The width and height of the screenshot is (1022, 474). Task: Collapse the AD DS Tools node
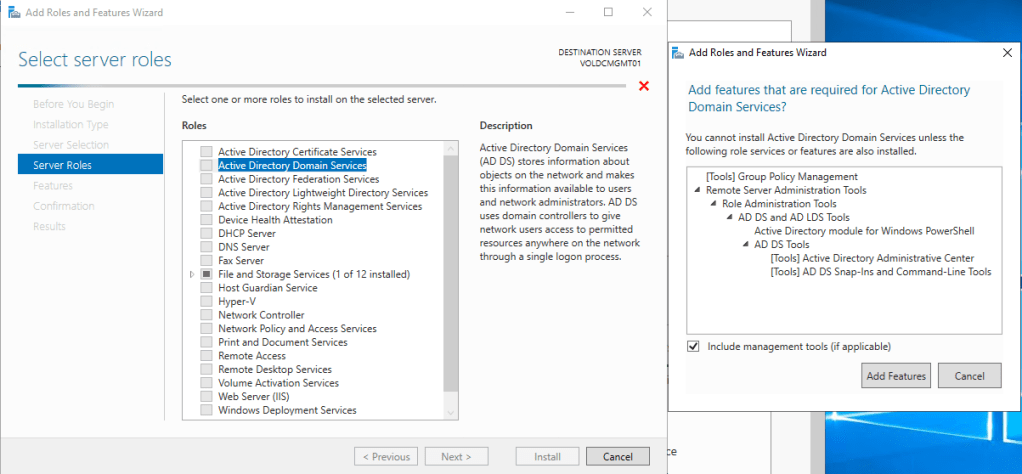745,245
